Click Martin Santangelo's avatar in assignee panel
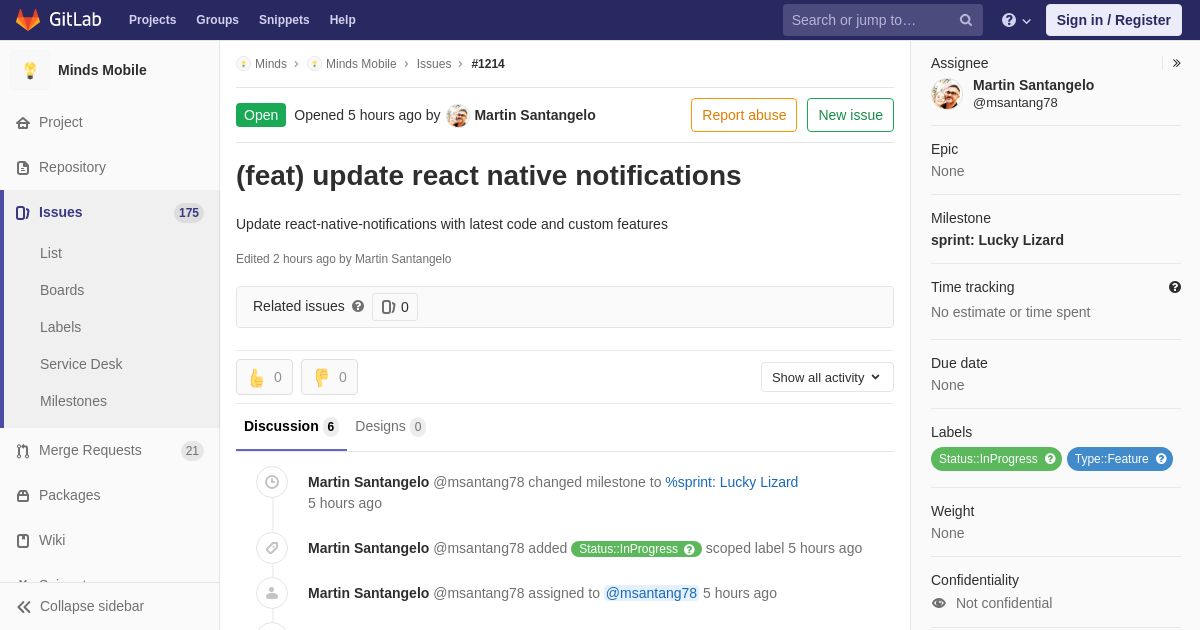This screenshot has width=1200, height=630. 946,94
